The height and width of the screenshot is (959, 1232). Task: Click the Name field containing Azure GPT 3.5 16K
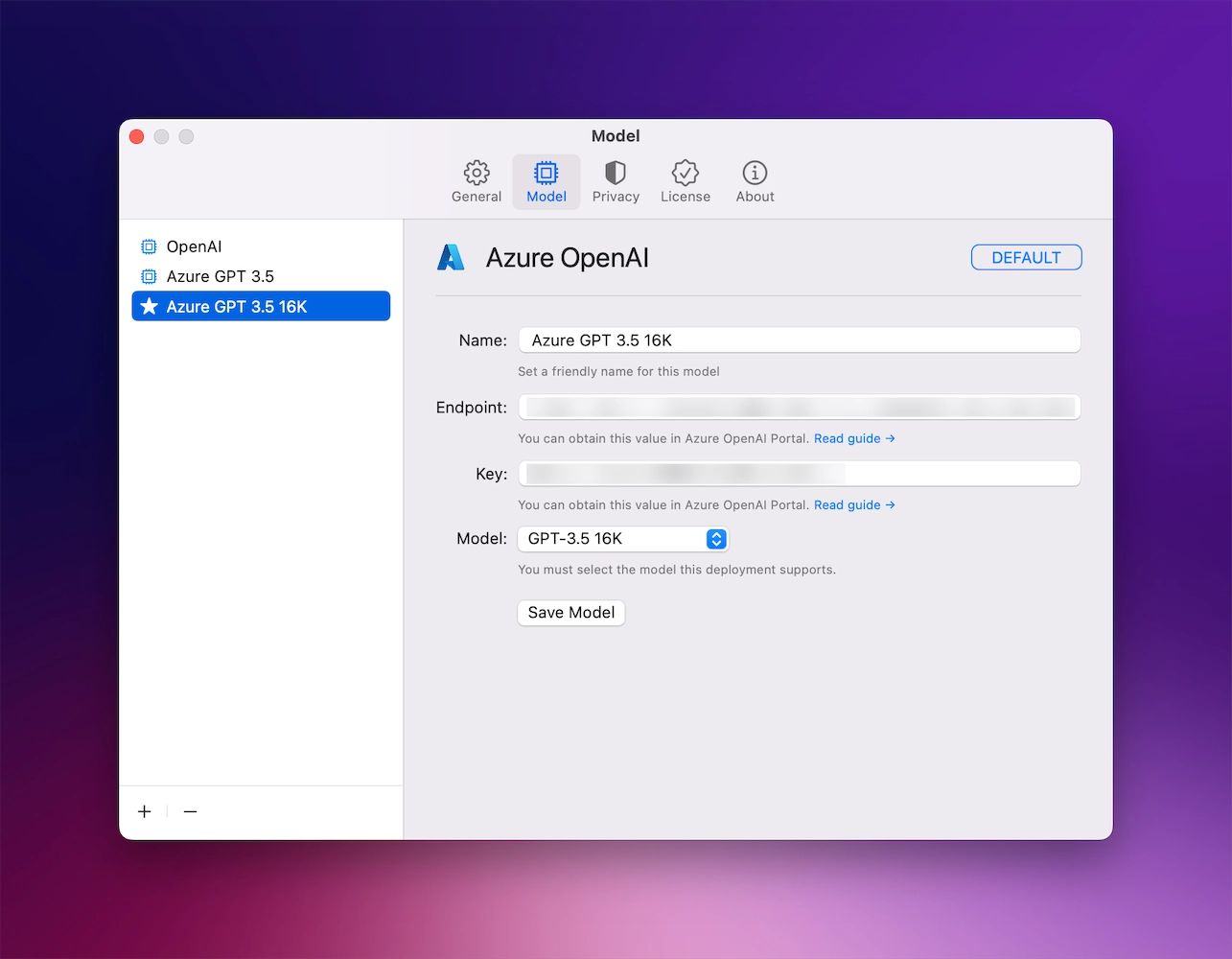point(799,339)
